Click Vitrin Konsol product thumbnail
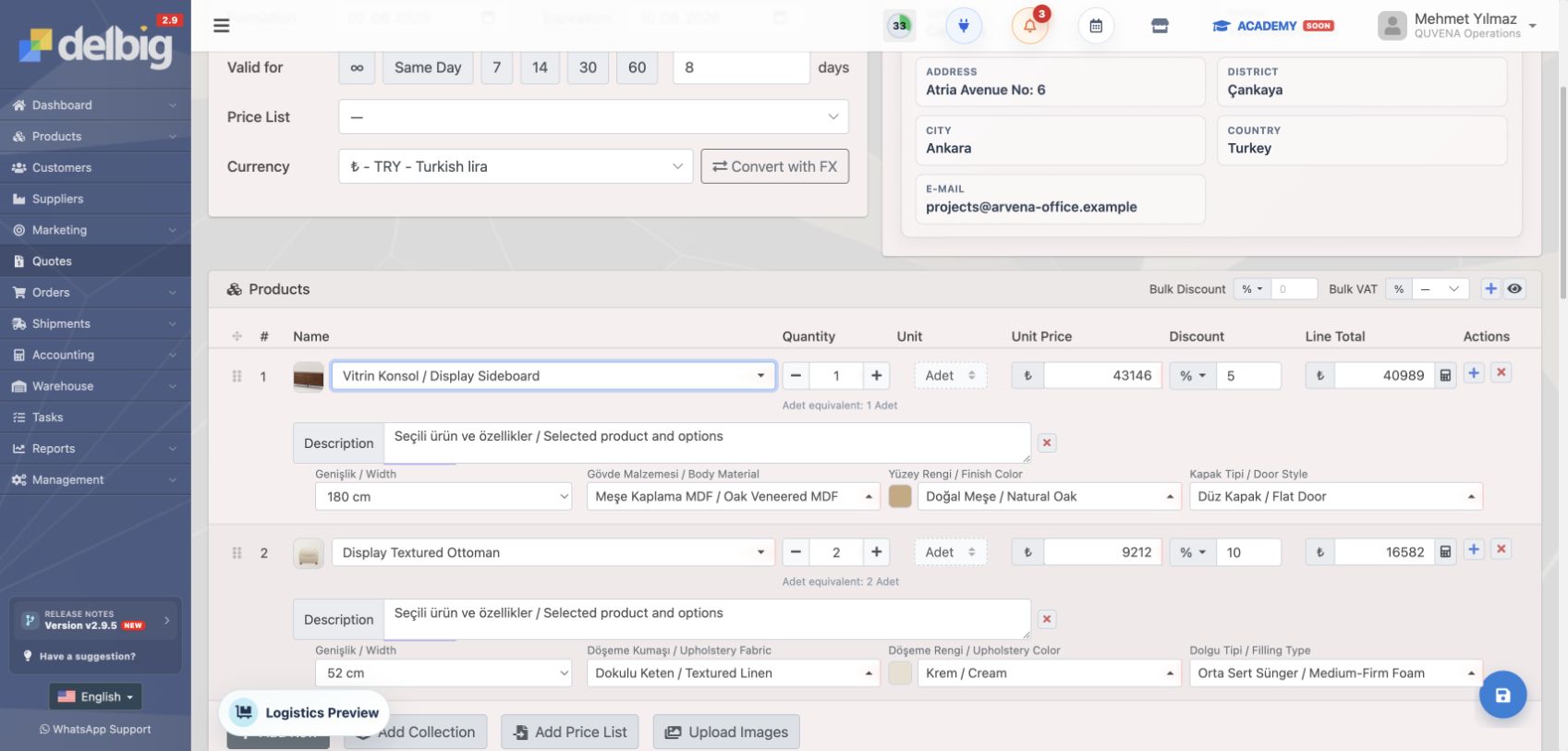 point(309,377)
